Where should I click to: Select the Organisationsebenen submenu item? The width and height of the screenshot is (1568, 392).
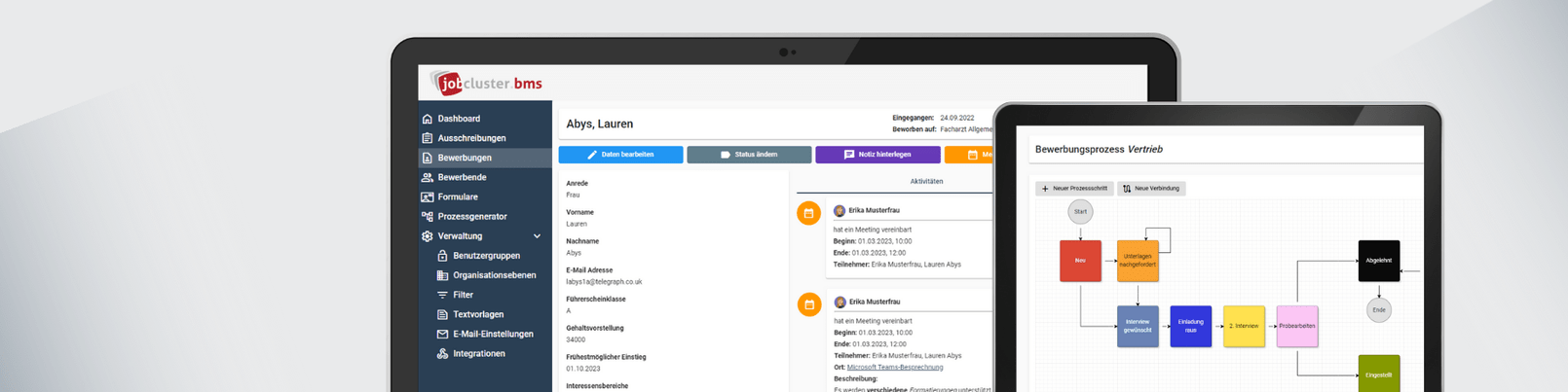495,275
